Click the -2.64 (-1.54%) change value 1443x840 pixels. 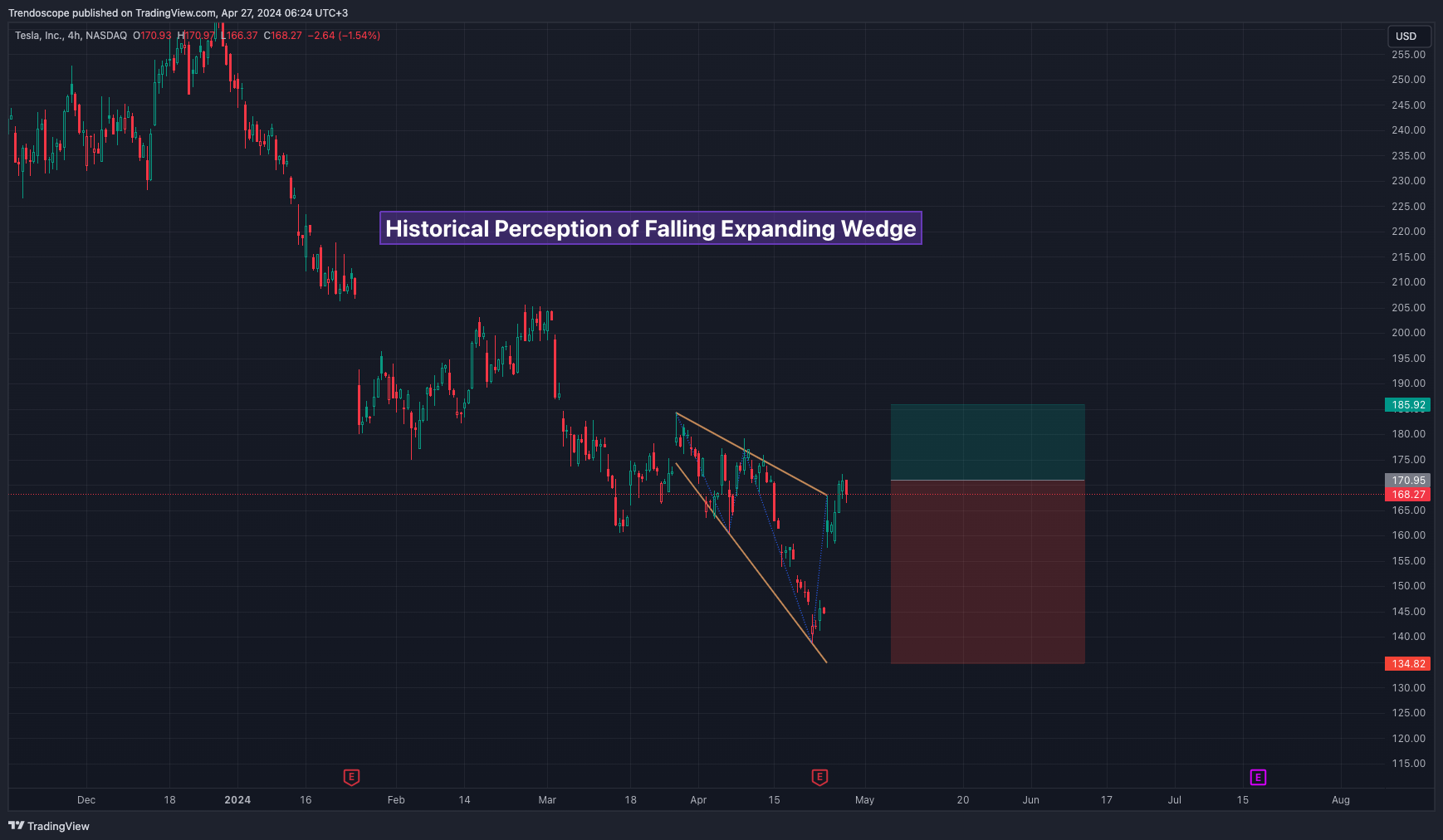point(344,36)
